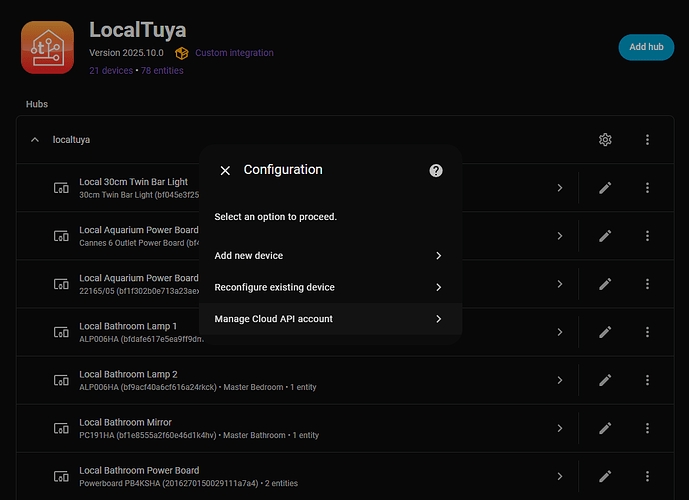Expand the Local Bathroom Mirror row chevron
This screenshot has height=500, width=689.
[x=560, y=428]
